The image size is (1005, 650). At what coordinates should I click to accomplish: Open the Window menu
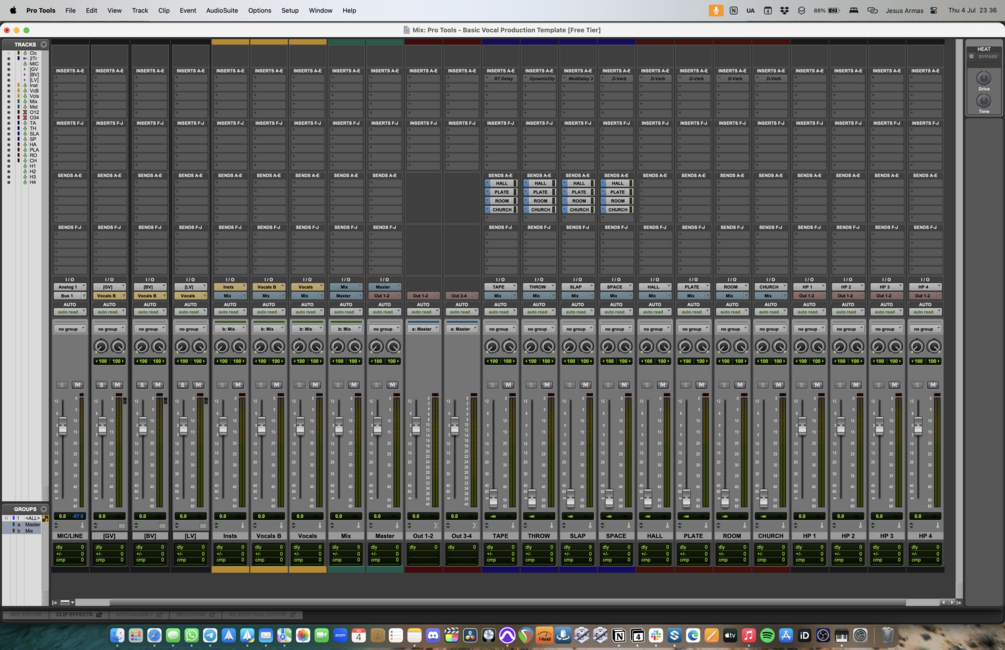click(x=320, y=10)
